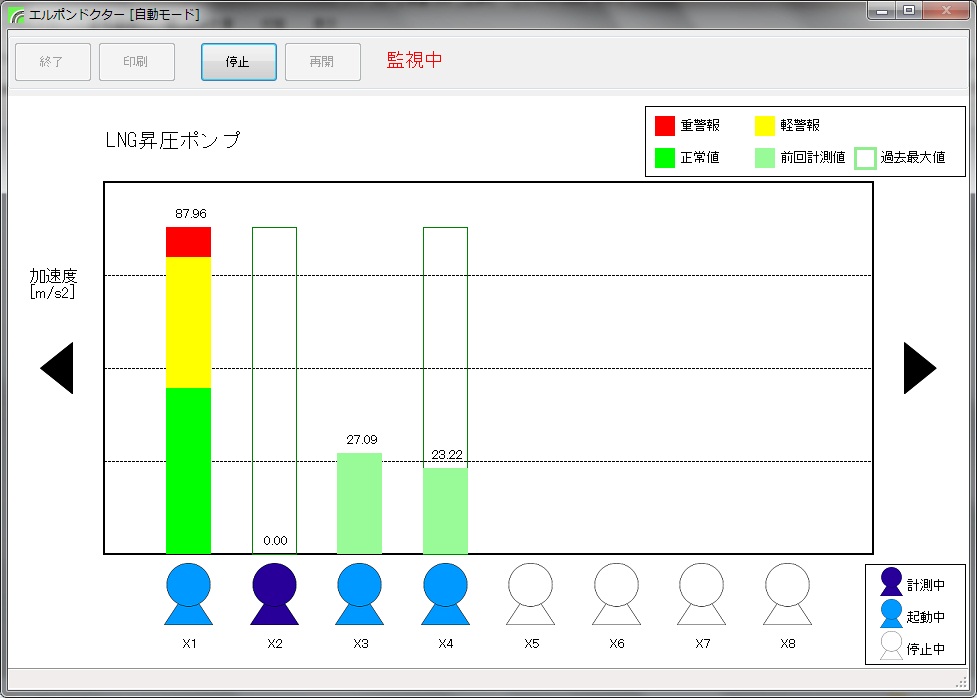Click the X1 pump icon

(189, 594)
